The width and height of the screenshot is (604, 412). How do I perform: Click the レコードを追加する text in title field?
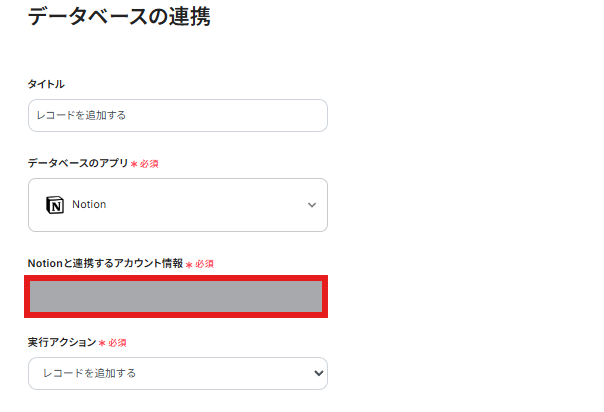click(82, 115)
